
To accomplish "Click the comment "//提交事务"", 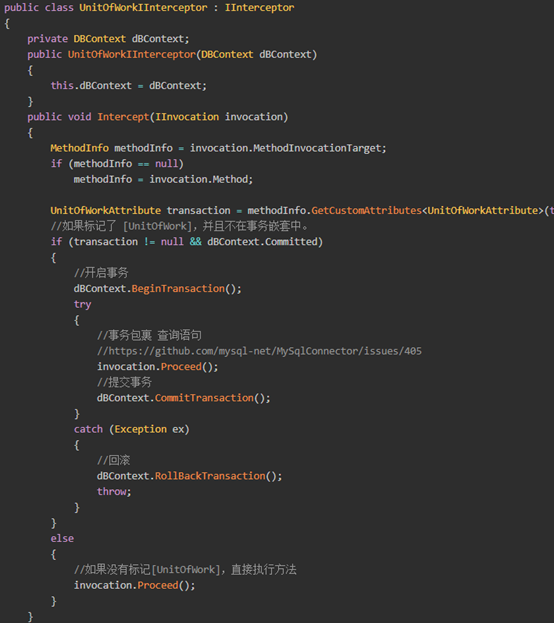I will pos(124,382).
